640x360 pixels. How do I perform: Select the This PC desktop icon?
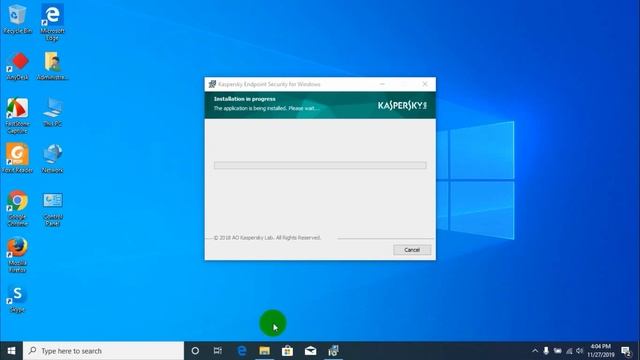click(52, 112)
